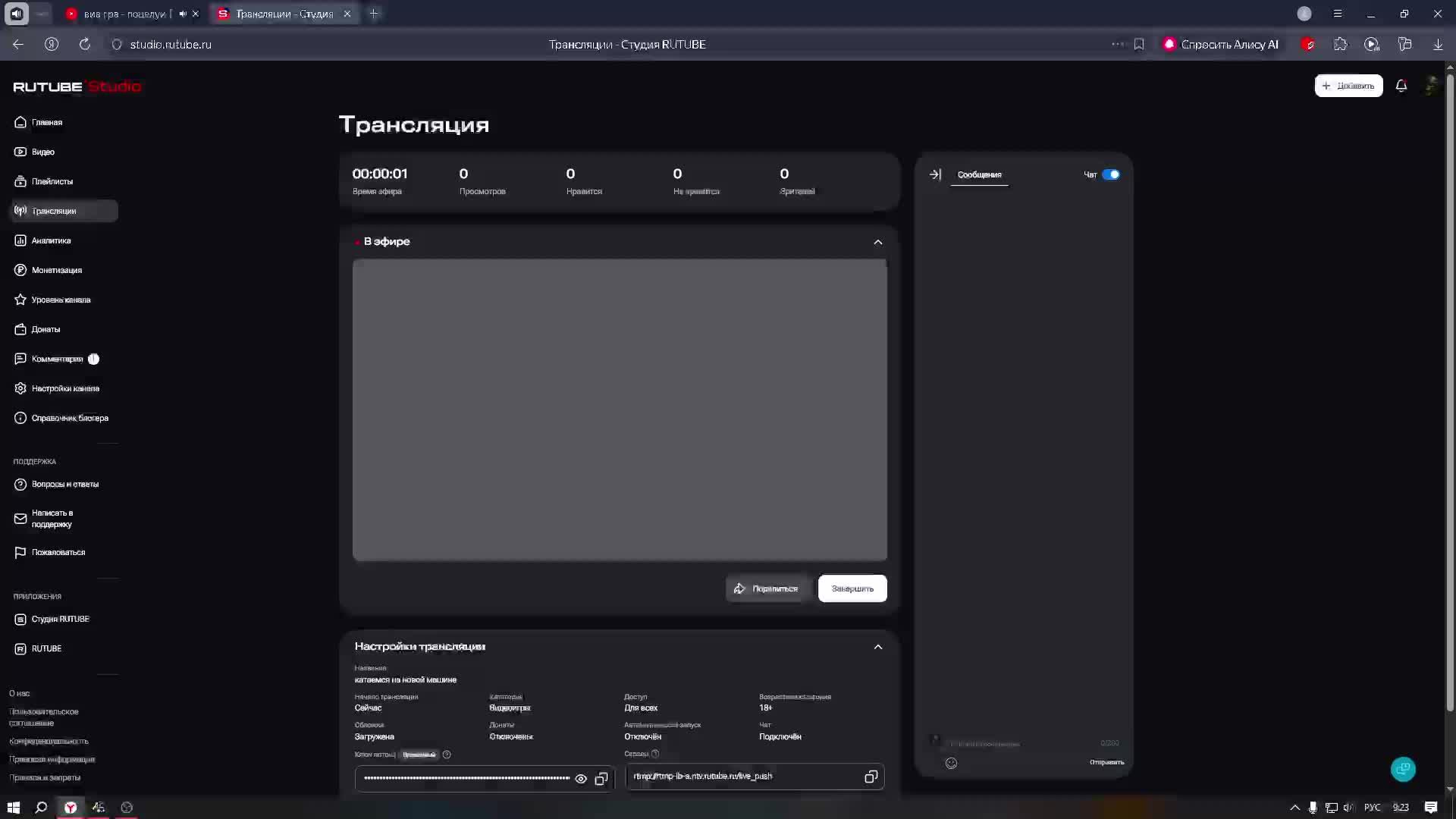Click the Уровень канала star icon
1456x819 pixels.
tap(20, 300)
